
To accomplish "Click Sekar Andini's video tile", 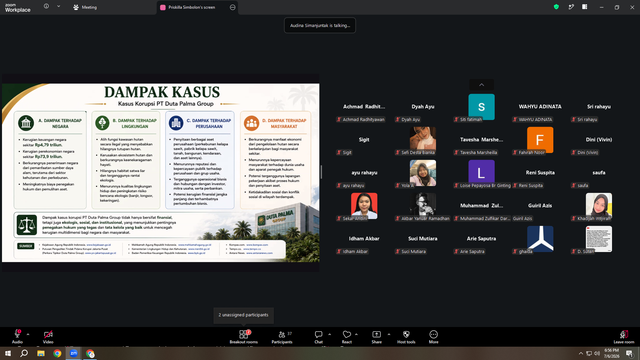I will point(364,206).
